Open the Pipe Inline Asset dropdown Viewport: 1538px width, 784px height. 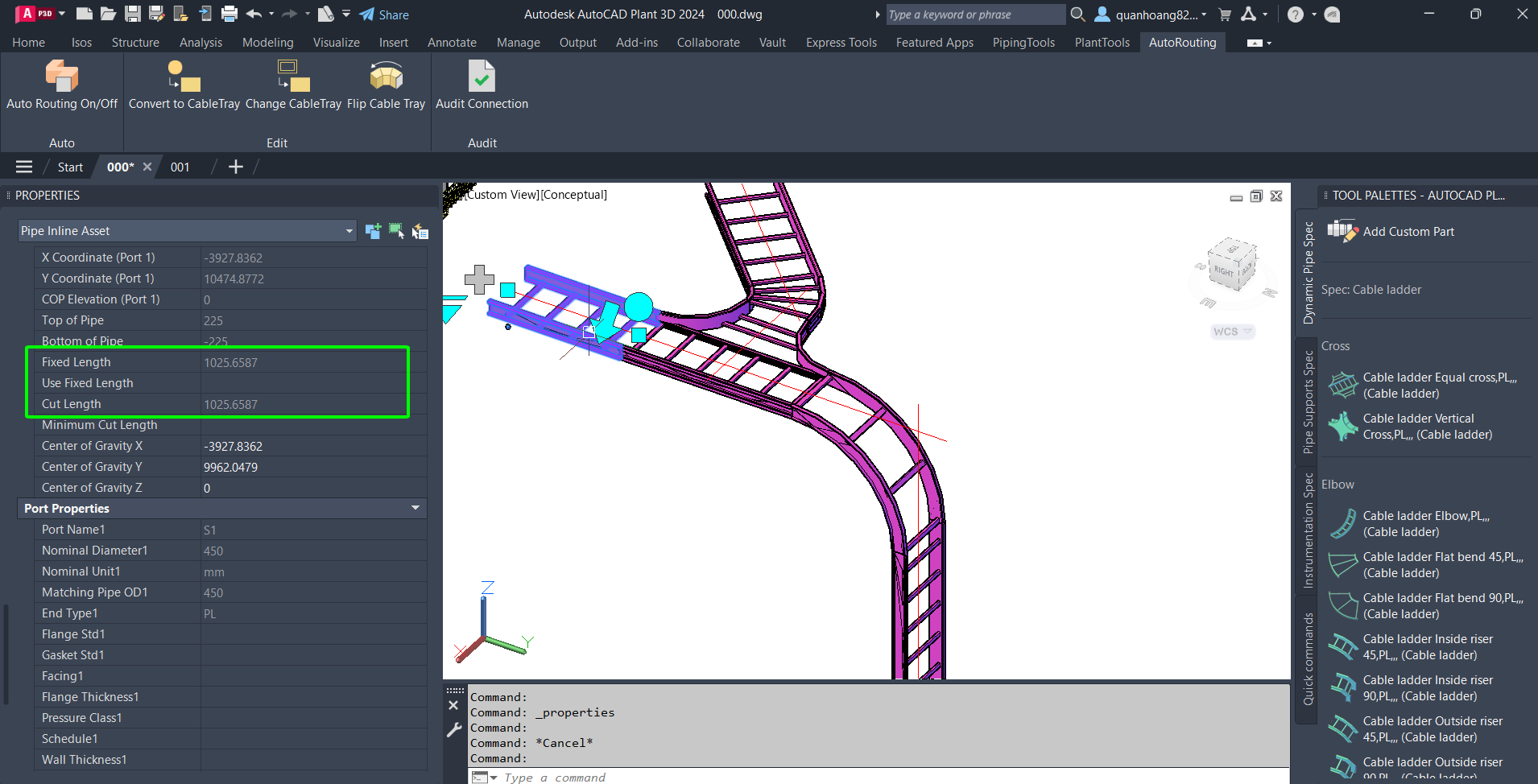click(349, 231)
